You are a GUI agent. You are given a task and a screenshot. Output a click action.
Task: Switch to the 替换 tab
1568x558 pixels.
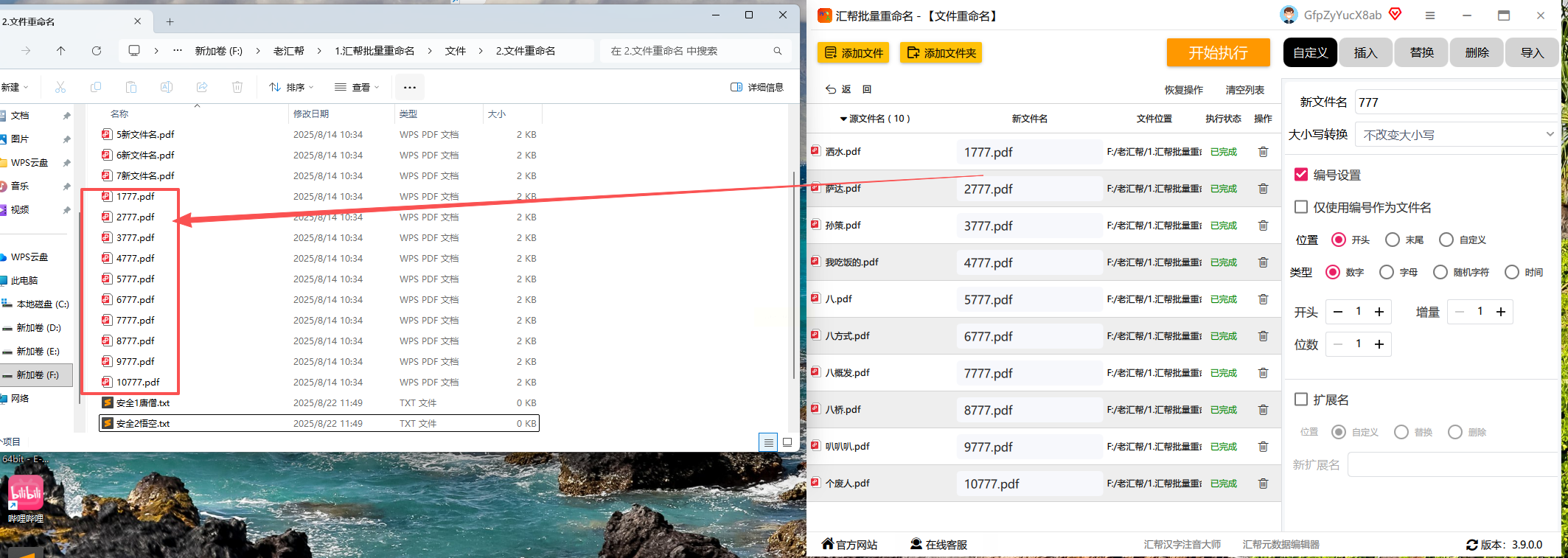[1421, 52]
